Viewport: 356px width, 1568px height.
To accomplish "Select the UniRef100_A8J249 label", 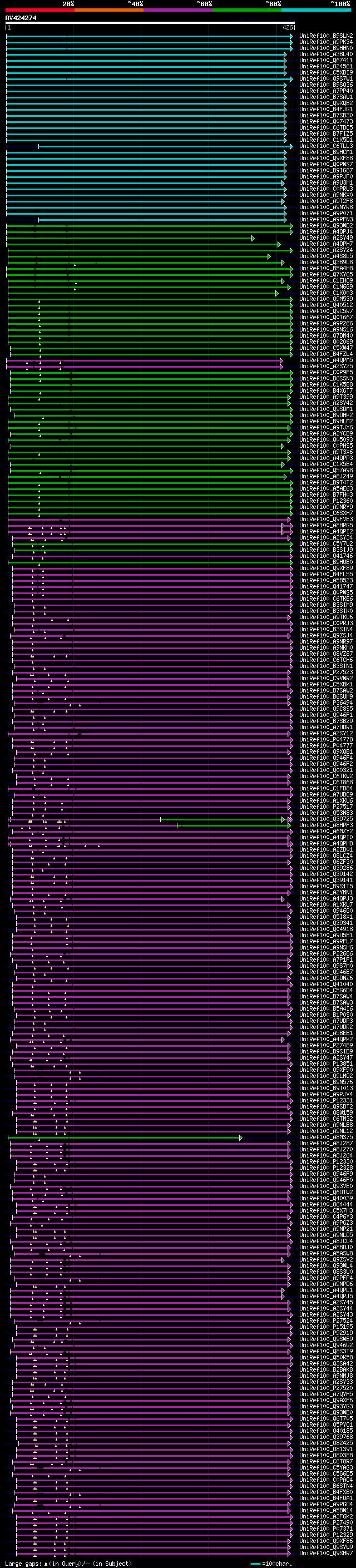I will click(326, 477).
